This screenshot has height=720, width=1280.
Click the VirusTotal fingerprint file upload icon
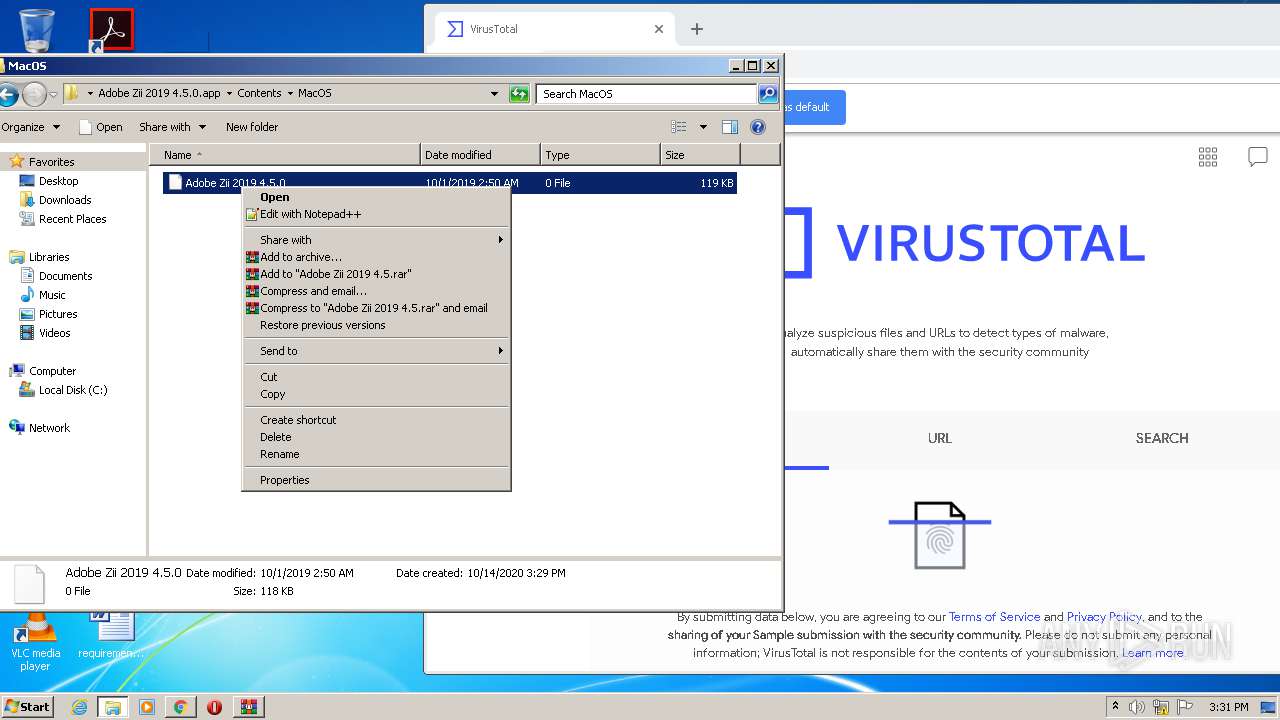tap(940, 536)
